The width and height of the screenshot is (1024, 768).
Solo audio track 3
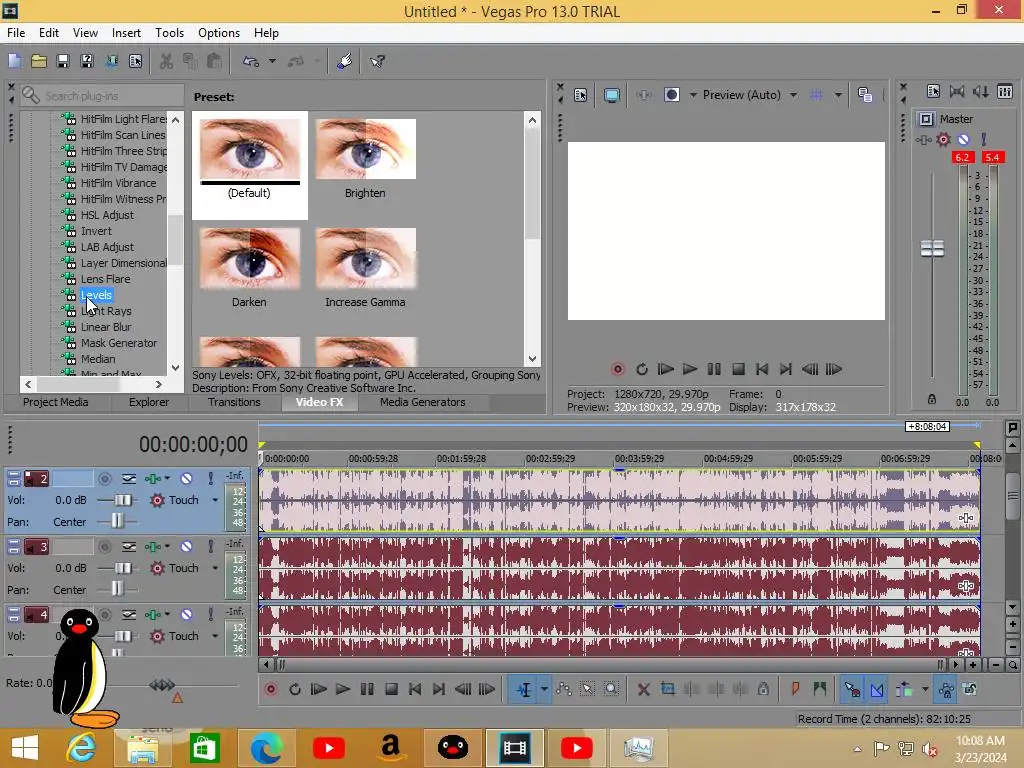coord(210,547)
